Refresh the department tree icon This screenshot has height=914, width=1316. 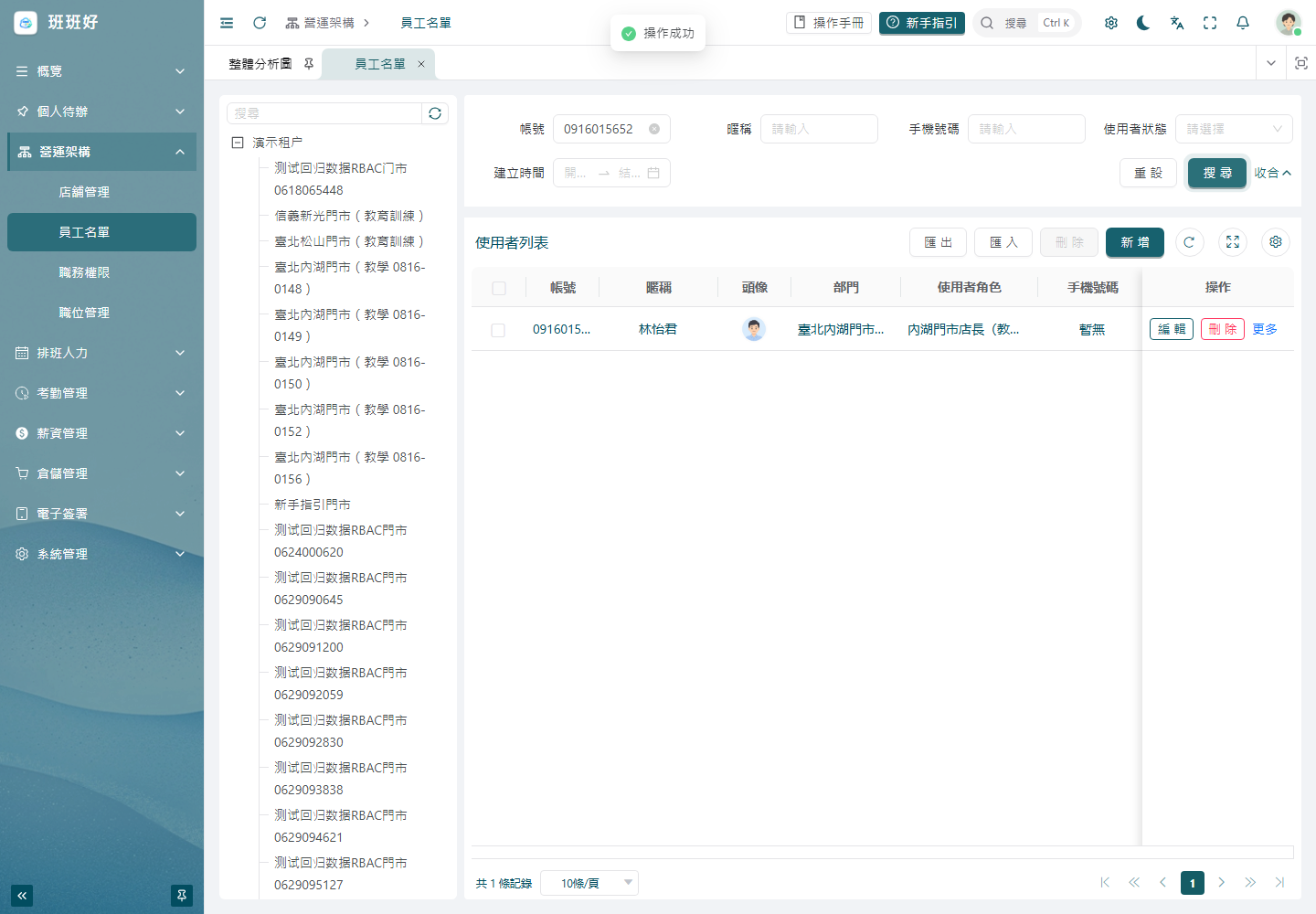pyautogui.click(x=435, y=113)
